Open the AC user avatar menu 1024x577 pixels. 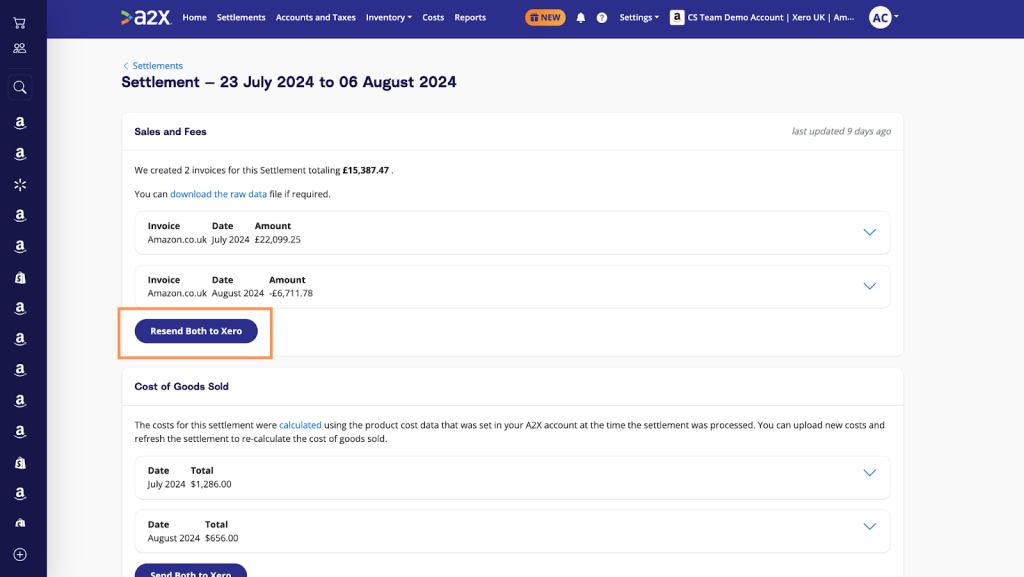(x=882, y=17)
